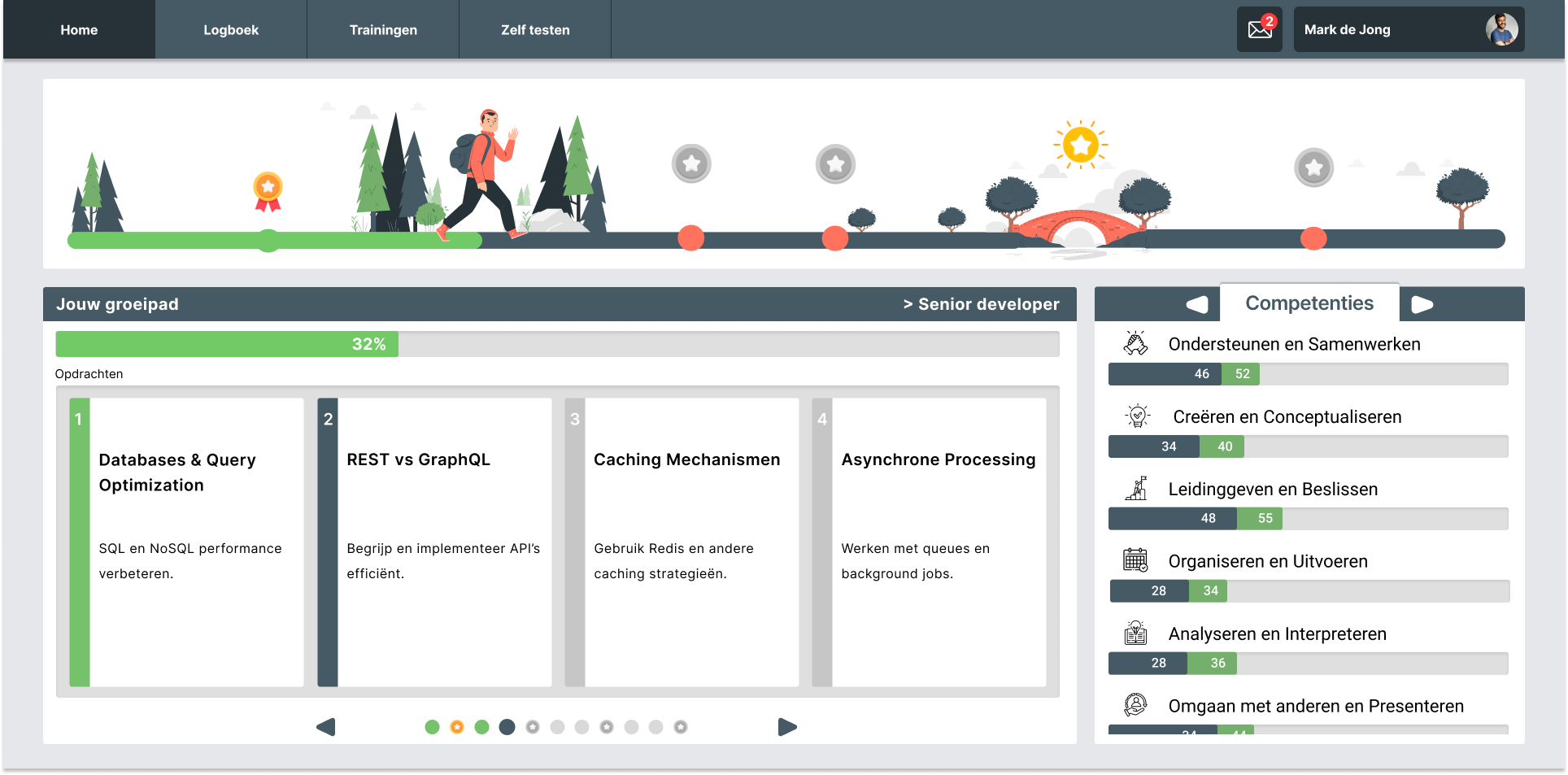Image resolution: width=1568 pixels, height=775 pixels.
Task: Click the Analyseren en Interpreteren score bar
Action: click(1308, 663)
